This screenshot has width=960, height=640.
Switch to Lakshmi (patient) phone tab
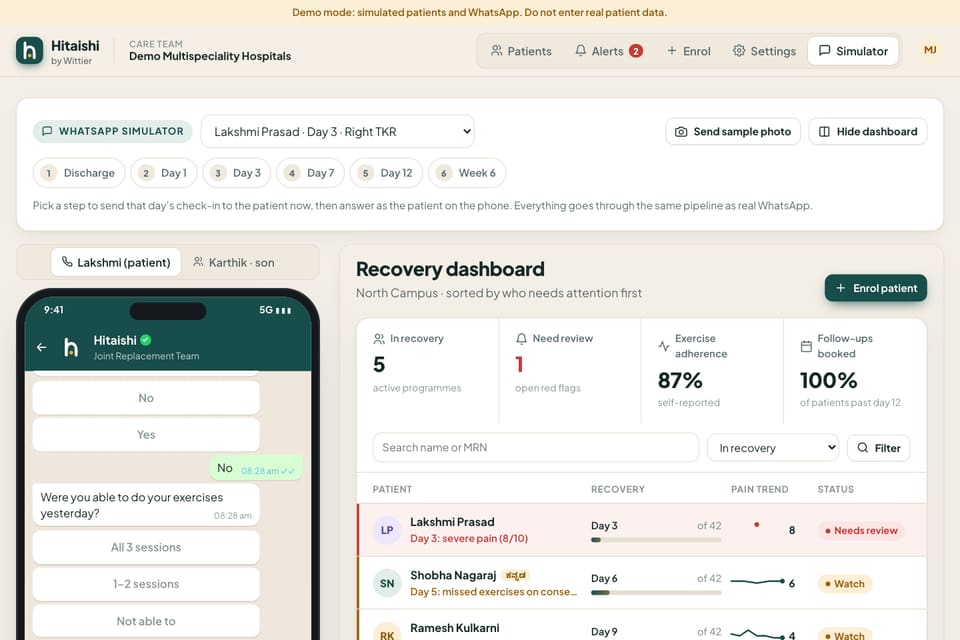pyautogui.click(x=116, y=262)
